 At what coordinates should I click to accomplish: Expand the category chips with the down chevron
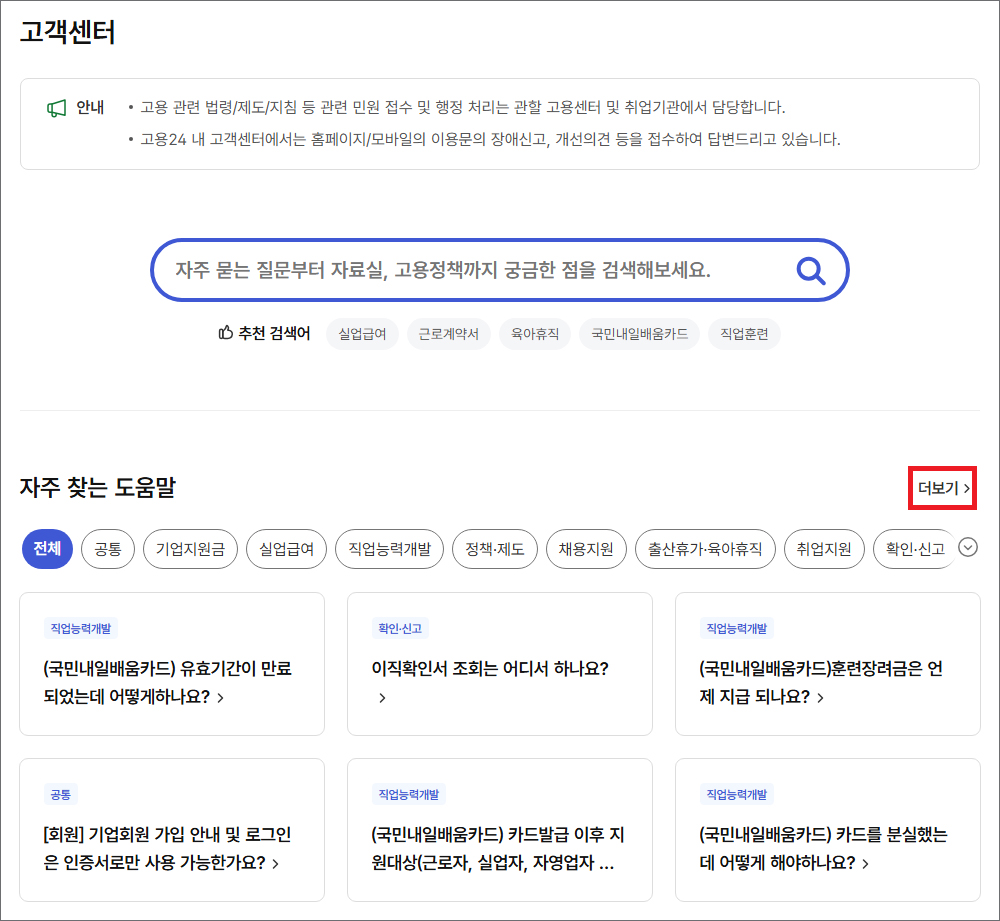pyautogui.click(x=966, y=548)
